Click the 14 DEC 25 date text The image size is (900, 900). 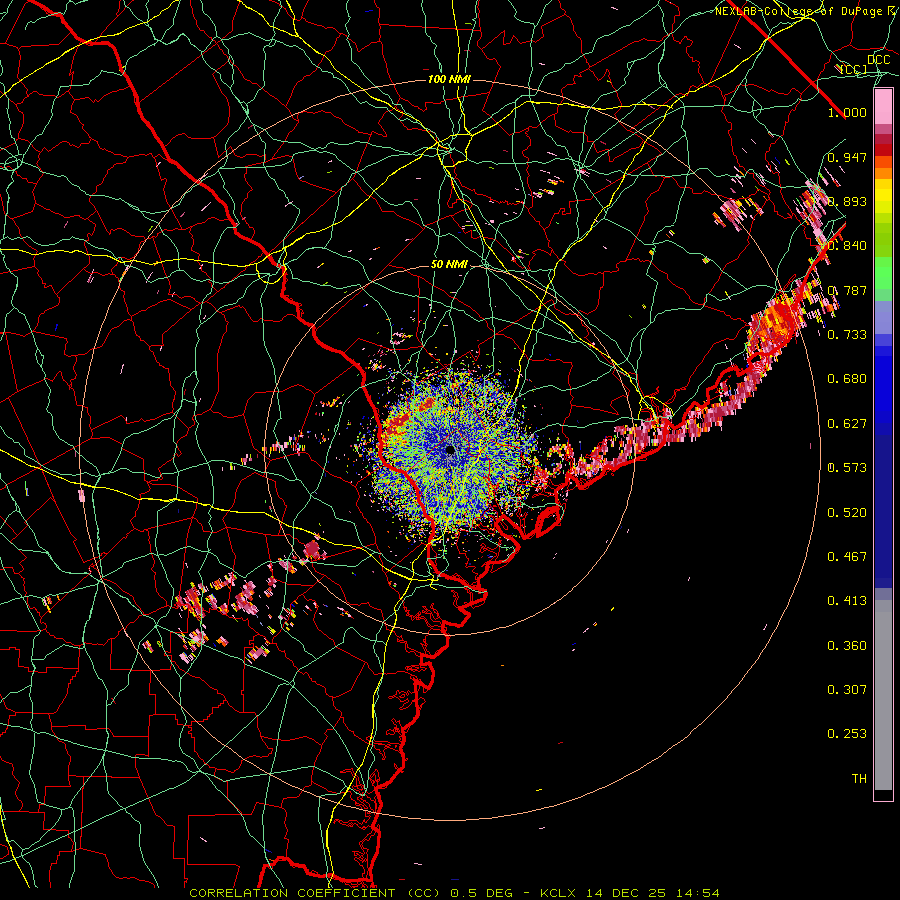click(627, 893)
